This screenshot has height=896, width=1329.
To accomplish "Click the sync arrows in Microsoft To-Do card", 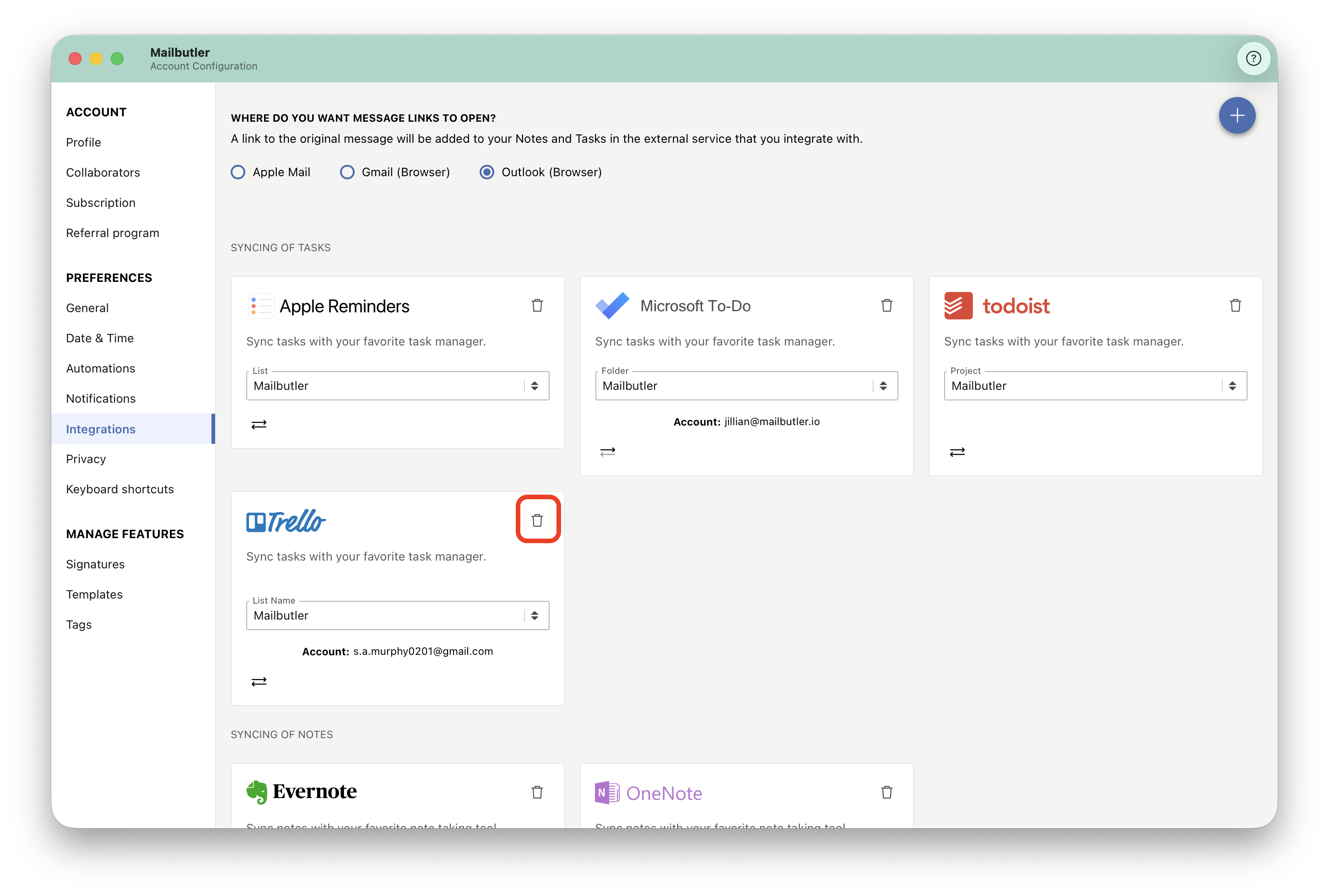I will coord(607,452).
